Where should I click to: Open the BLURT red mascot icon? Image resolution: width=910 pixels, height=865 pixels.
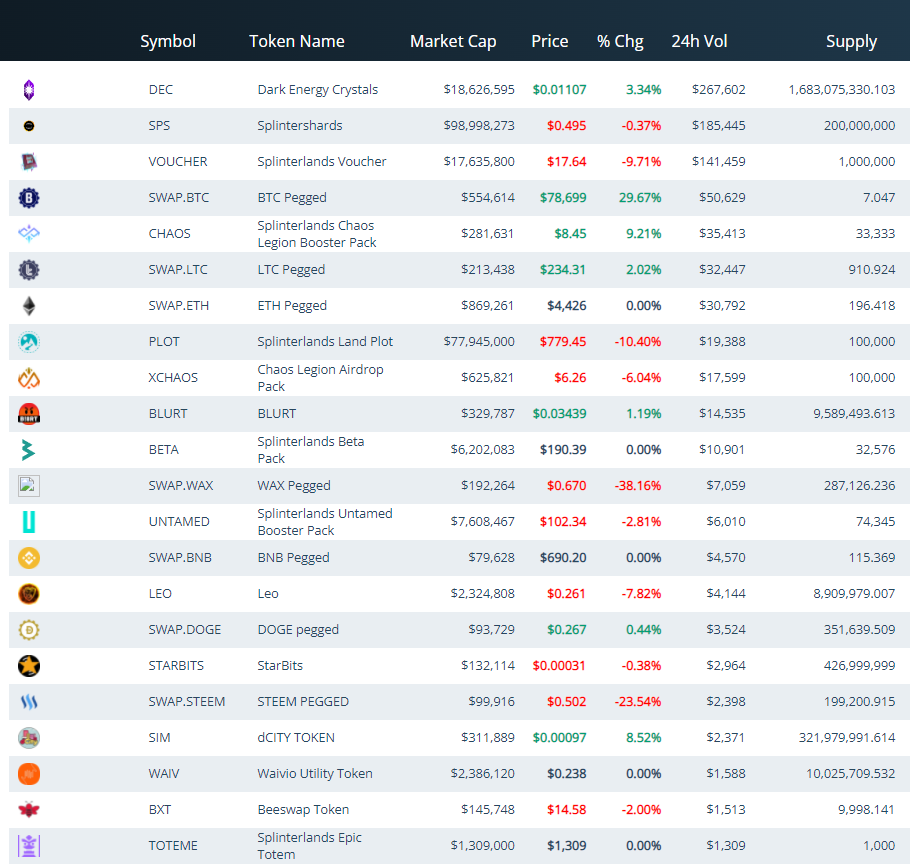pyautogui.click(x=29, y=414)
